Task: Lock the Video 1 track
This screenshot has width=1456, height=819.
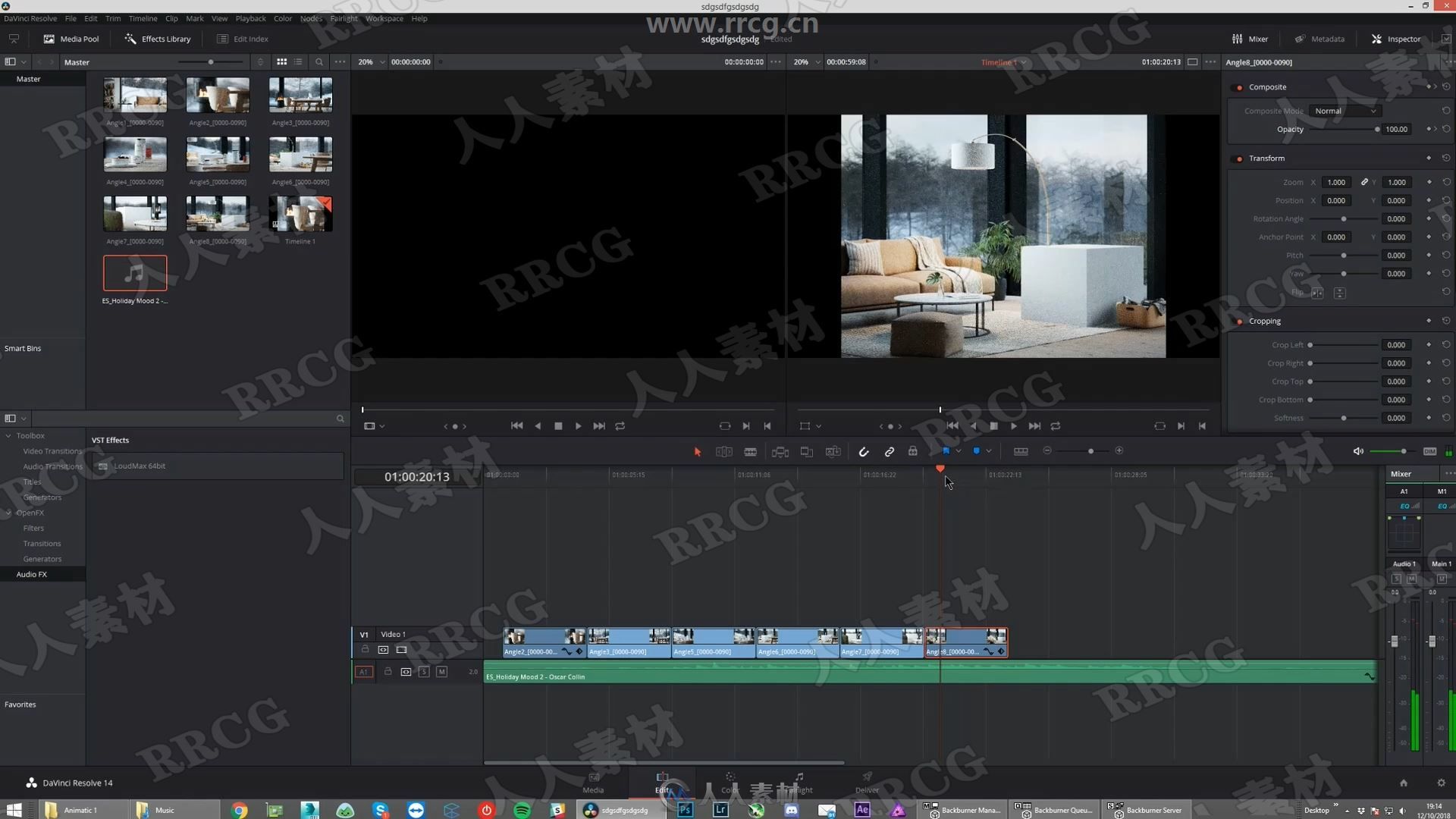Action: click(365, 649)
